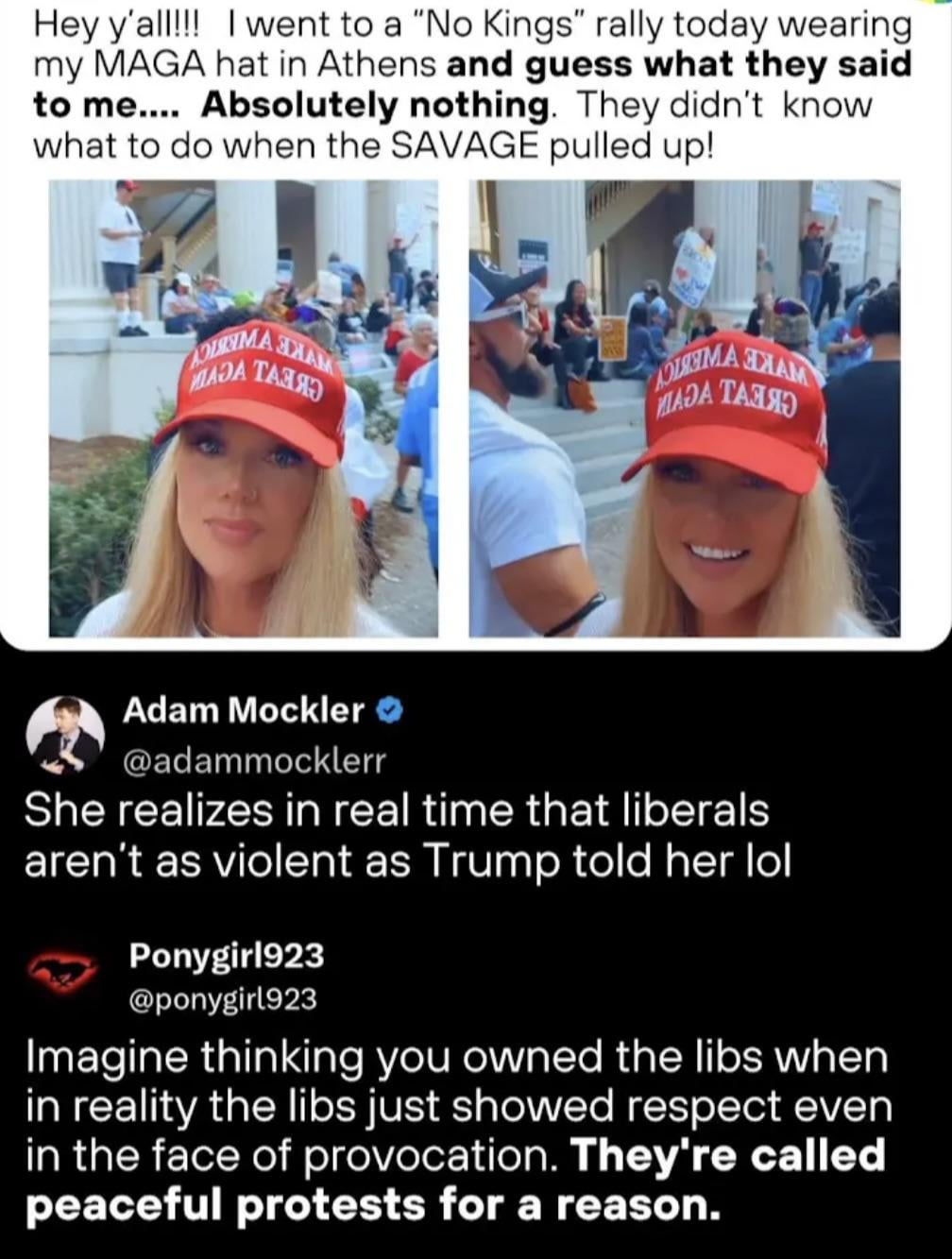The width and height of the screenshot is (952, 1259).
Task: Click the blue verified badge beside Adam Mockler
Action: click(x=390, y=711)
